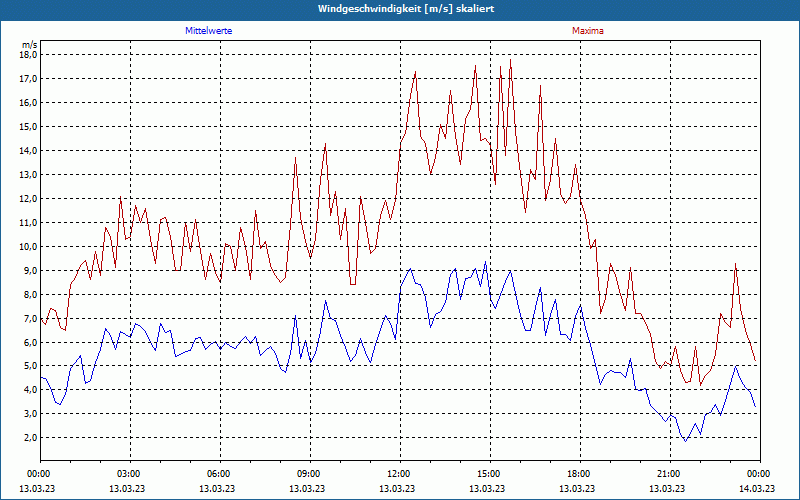This screenshot has width=800, height=500.
Task: Click the 13.03.23 date beneath 21:00
Action: click(x=667, y=488)
